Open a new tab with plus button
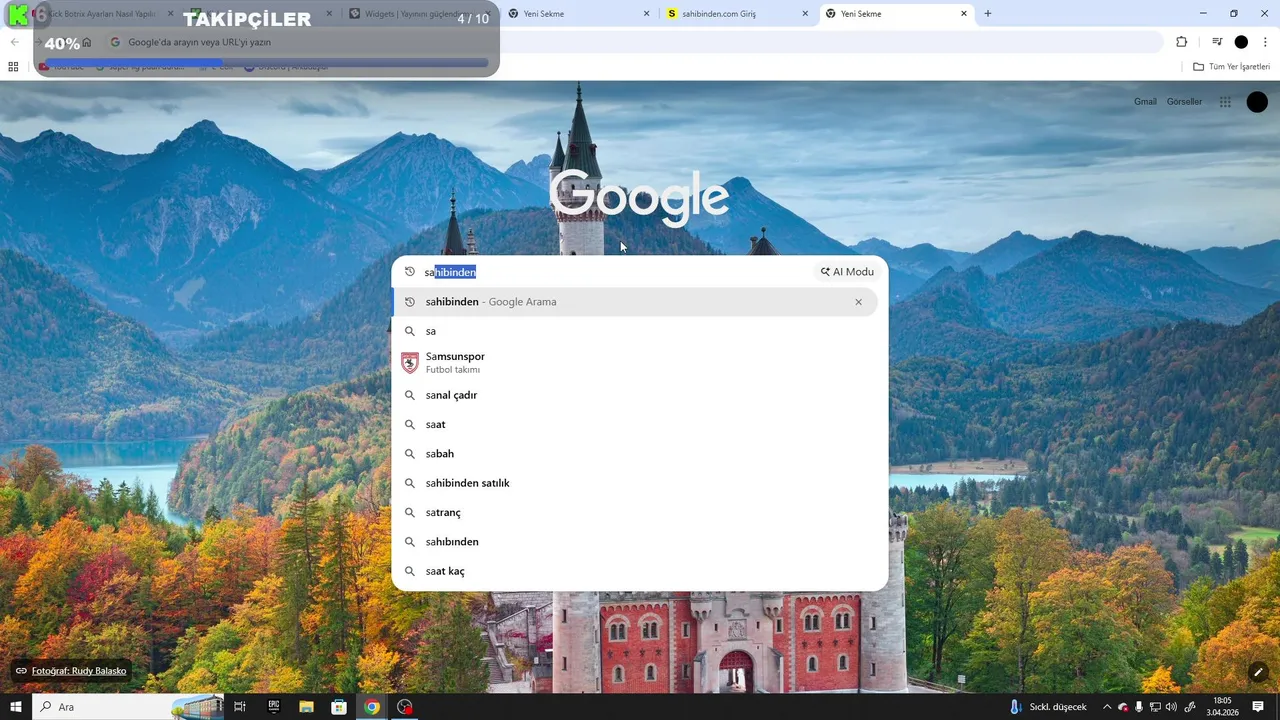Viewport: 1280px width, 720px height. (988, 14)
